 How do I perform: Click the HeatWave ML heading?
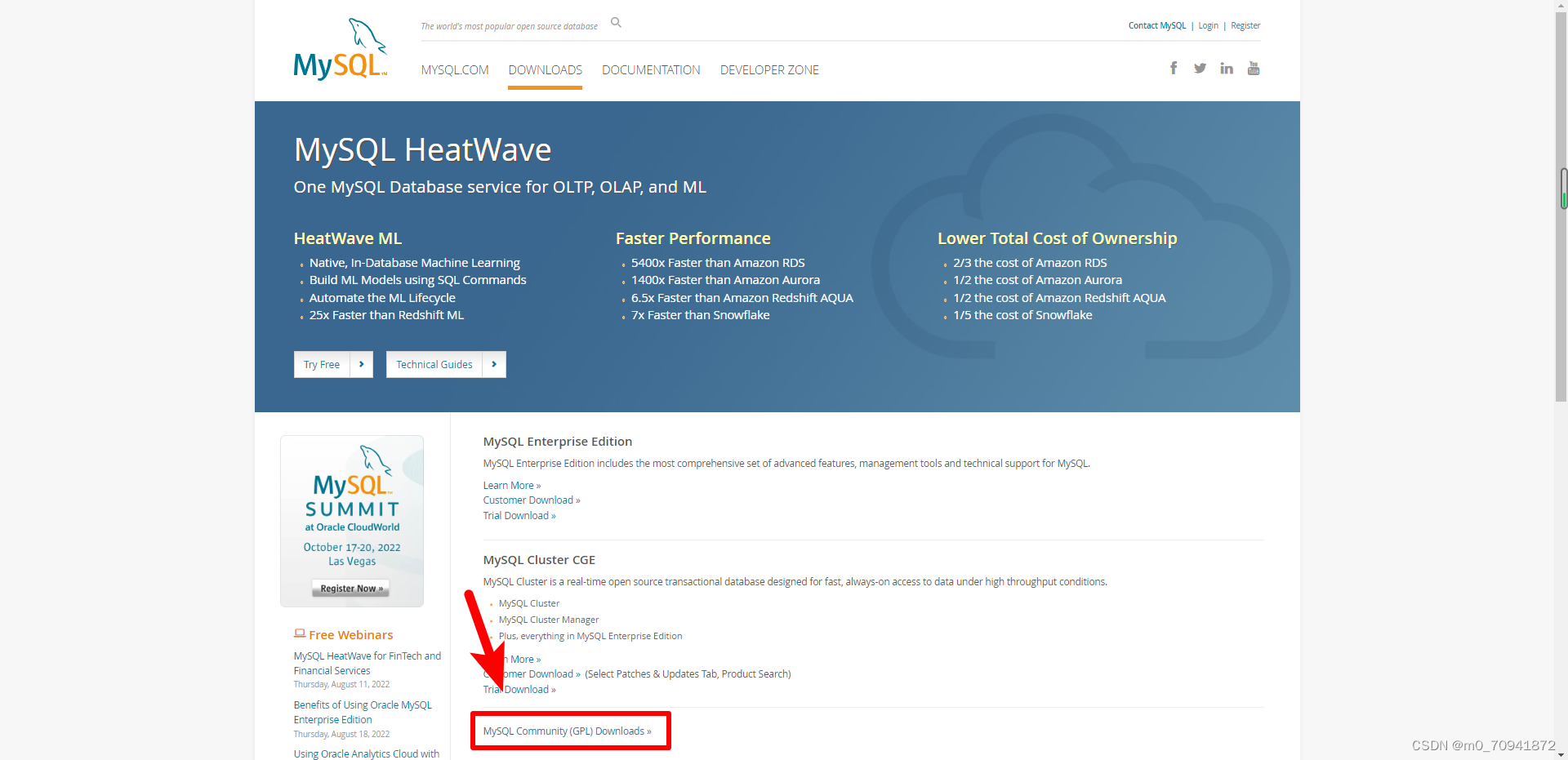click(x=348, y=238)
